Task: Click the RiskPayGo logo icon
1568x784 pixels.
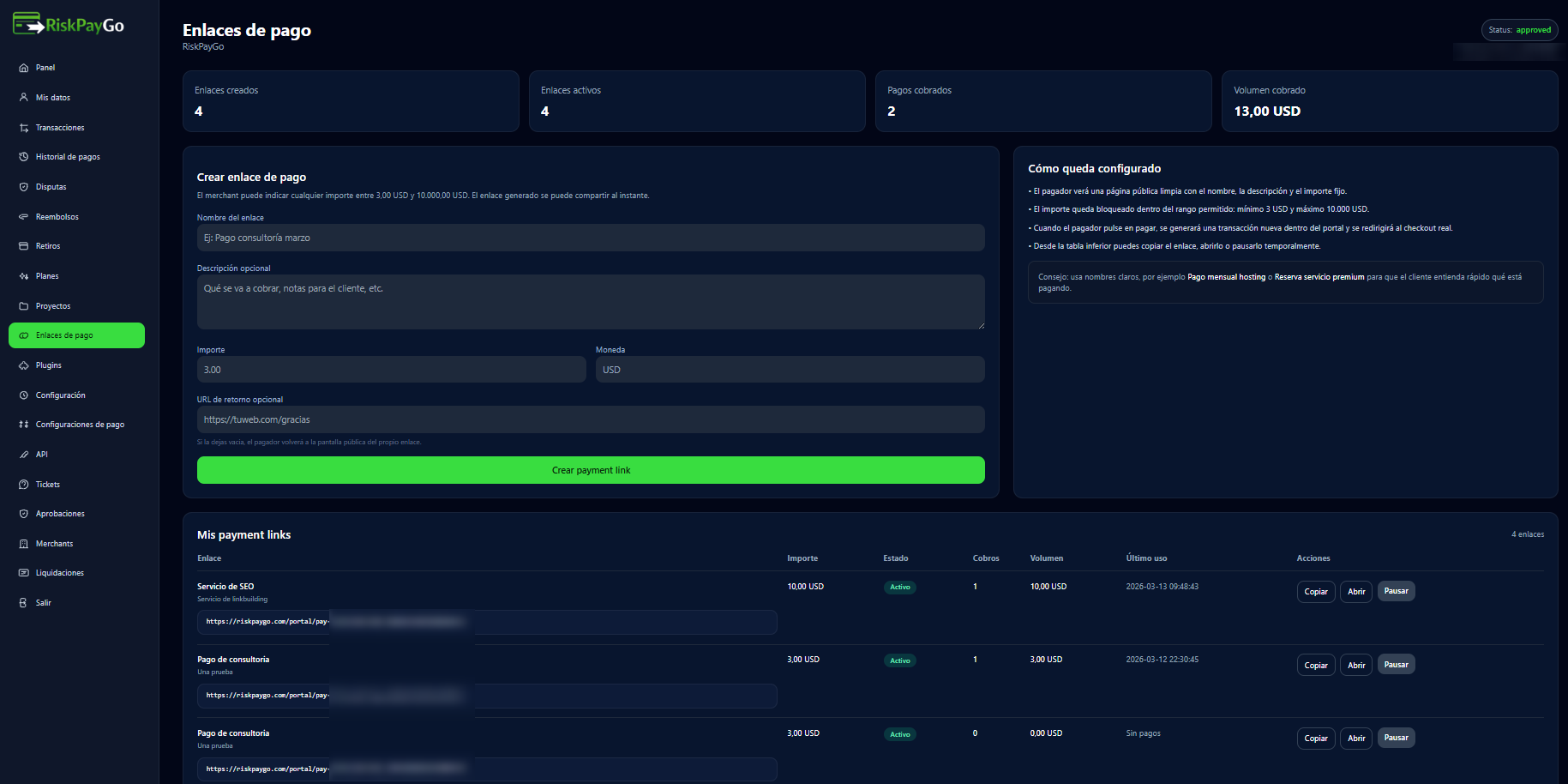Action: 28,24
